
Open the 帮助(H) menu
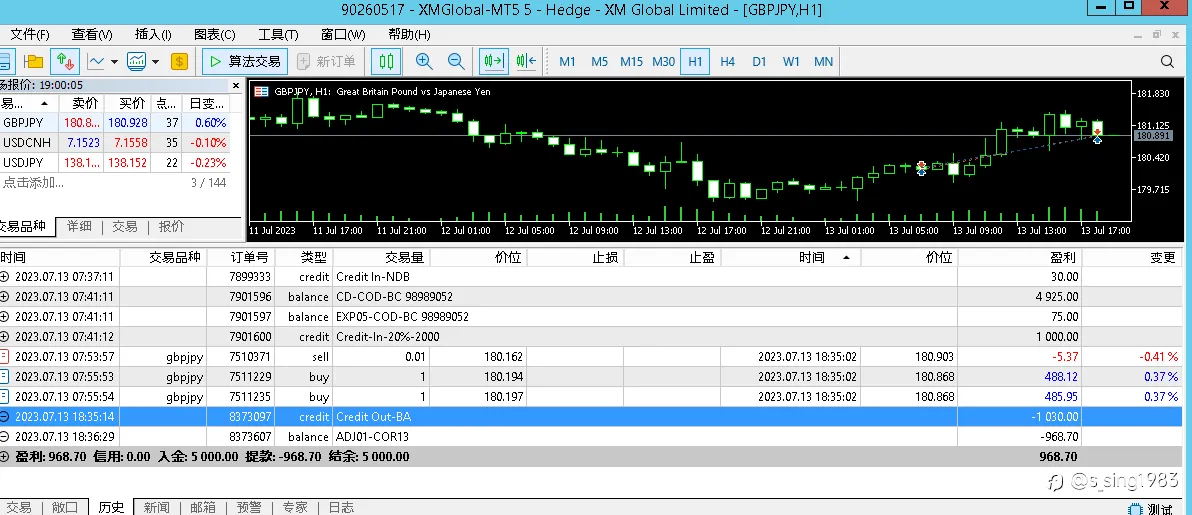pyautogui.click(x=409, y=34)
